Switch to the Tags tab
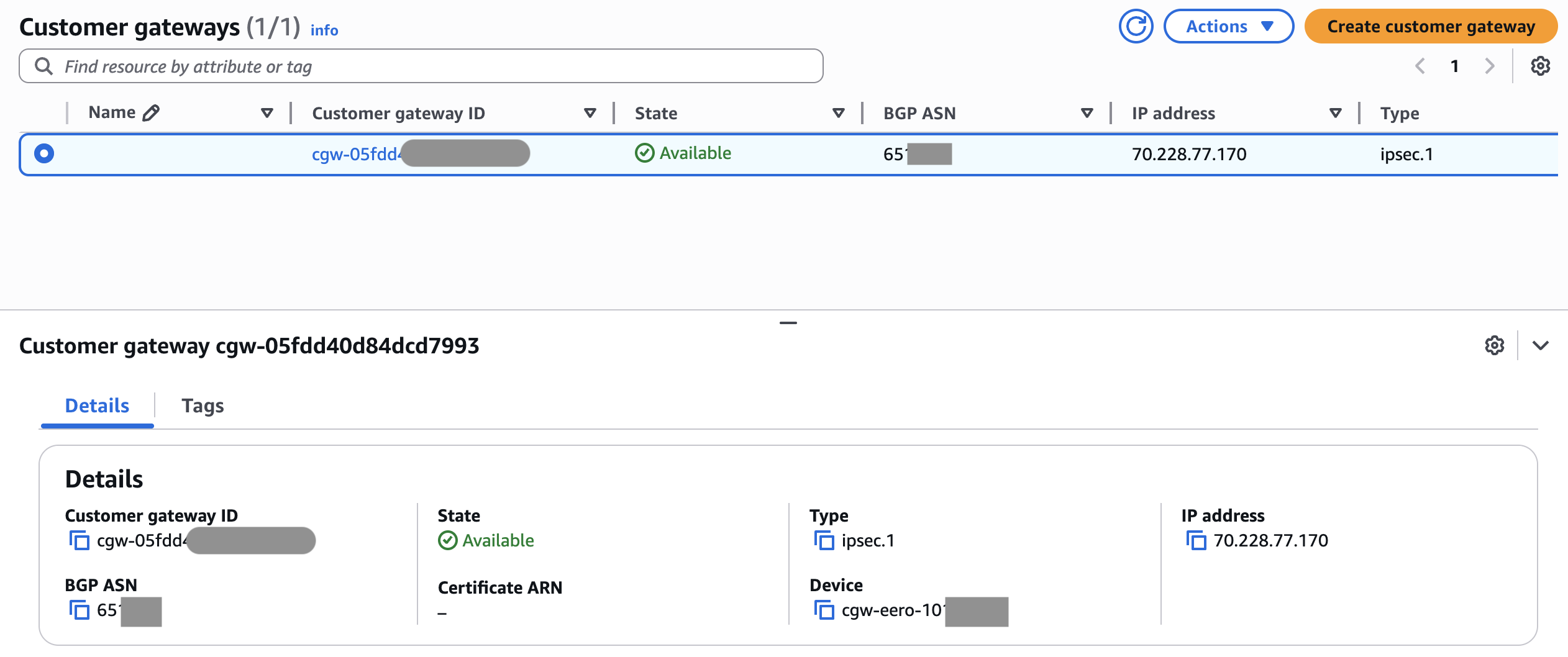Viewport: 1568px width, 657px height. pyautogui.click(x=203, y=406)
